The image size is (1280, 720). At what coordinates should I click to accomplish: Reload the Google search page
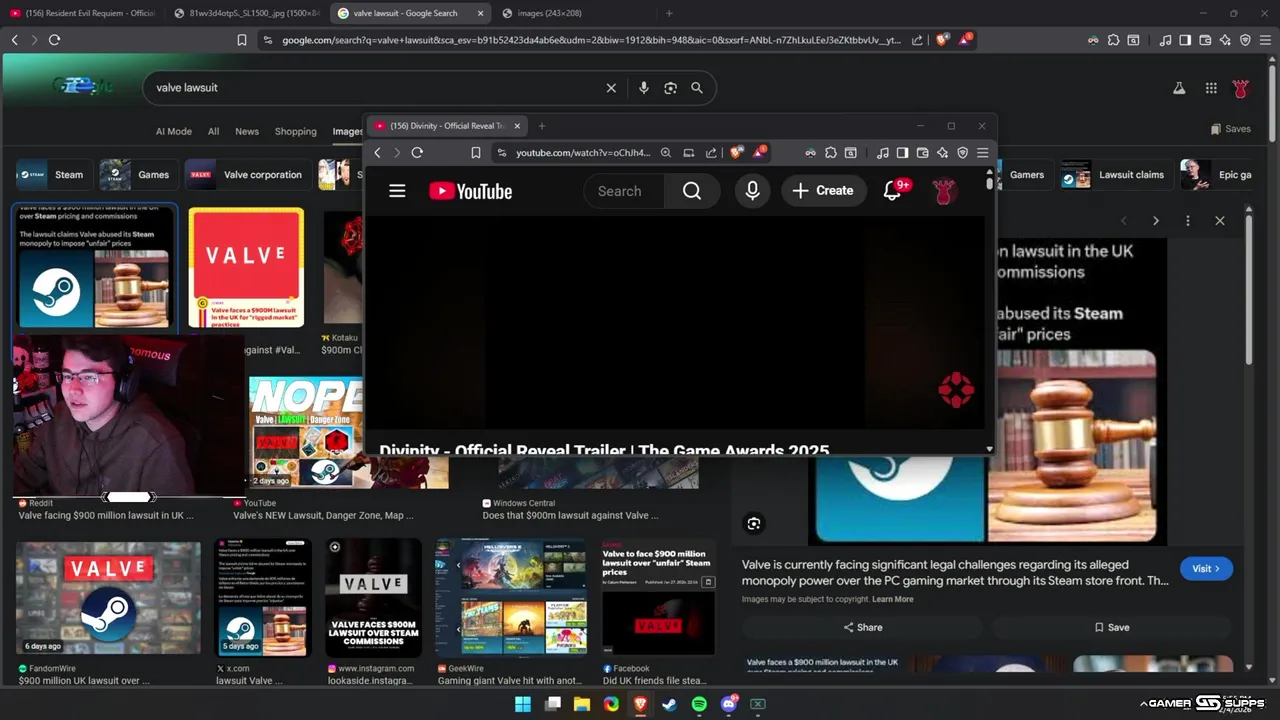pyautogui.click(x=54, y=40)
